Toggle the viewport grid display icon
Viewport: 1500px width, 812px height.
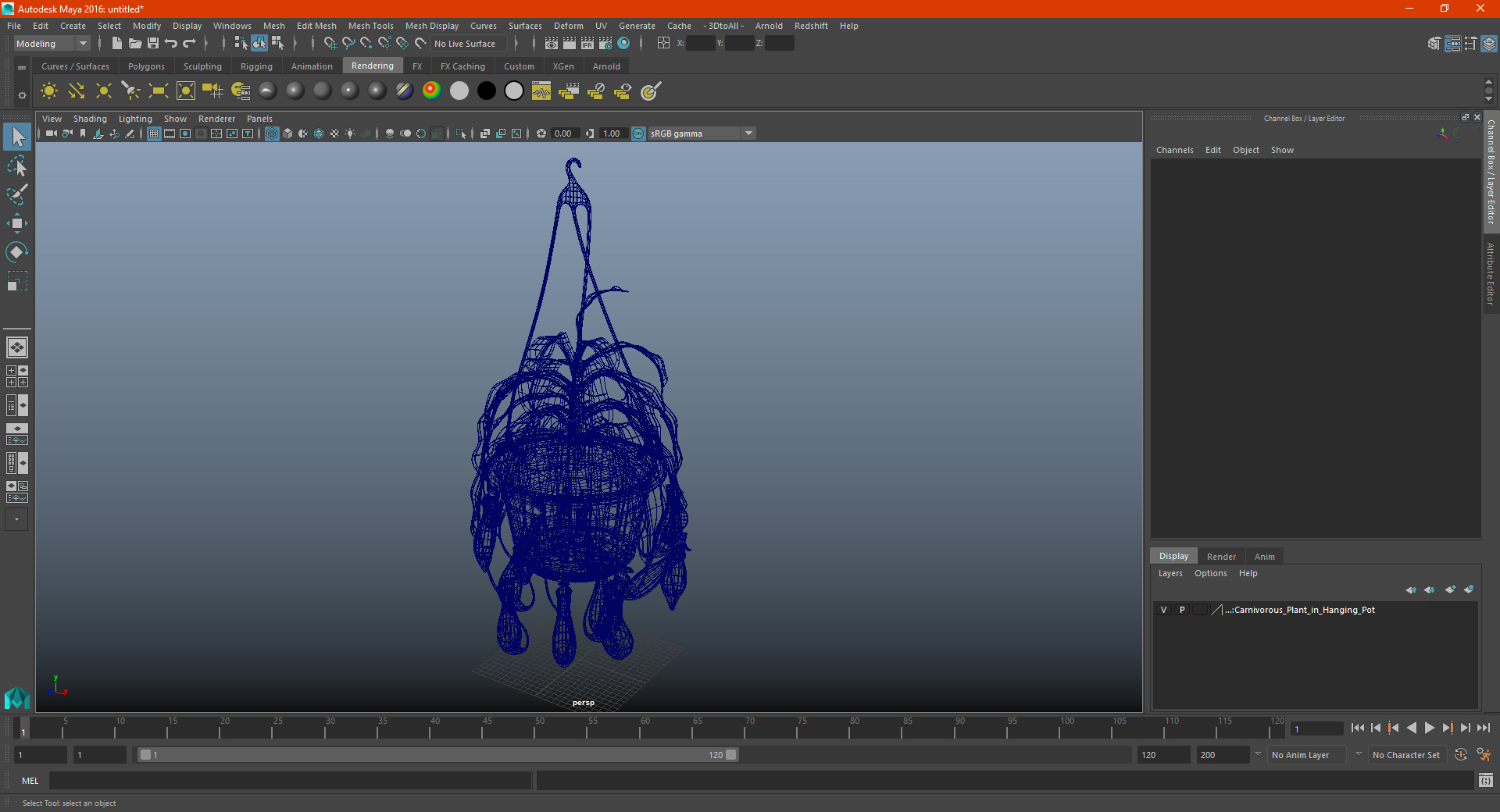pyautogui.click(x=154, y=134)
